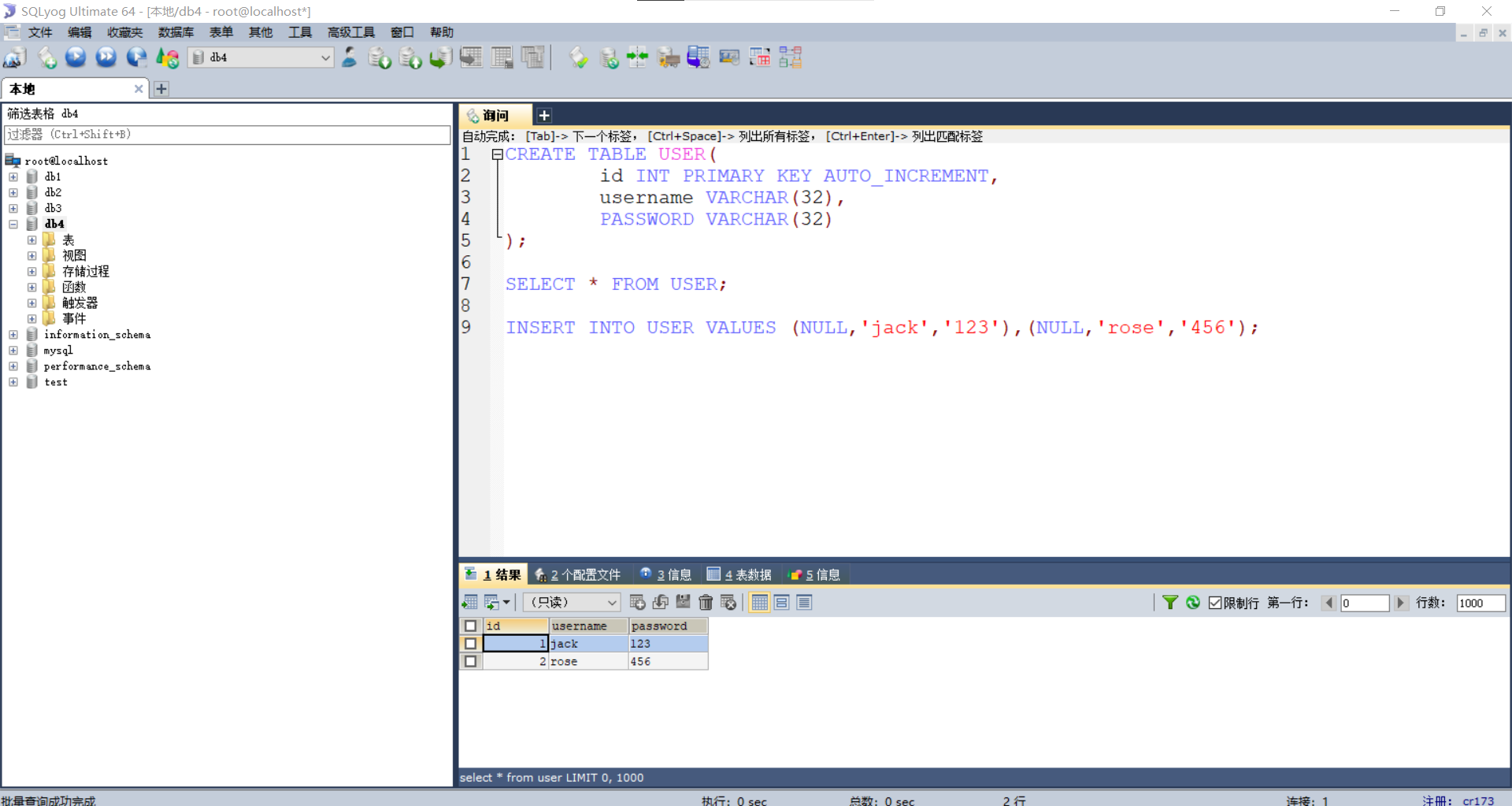Click execute and edit resultset icon
The width and height of the screenshot is (1512, 806).
(136, 58)
